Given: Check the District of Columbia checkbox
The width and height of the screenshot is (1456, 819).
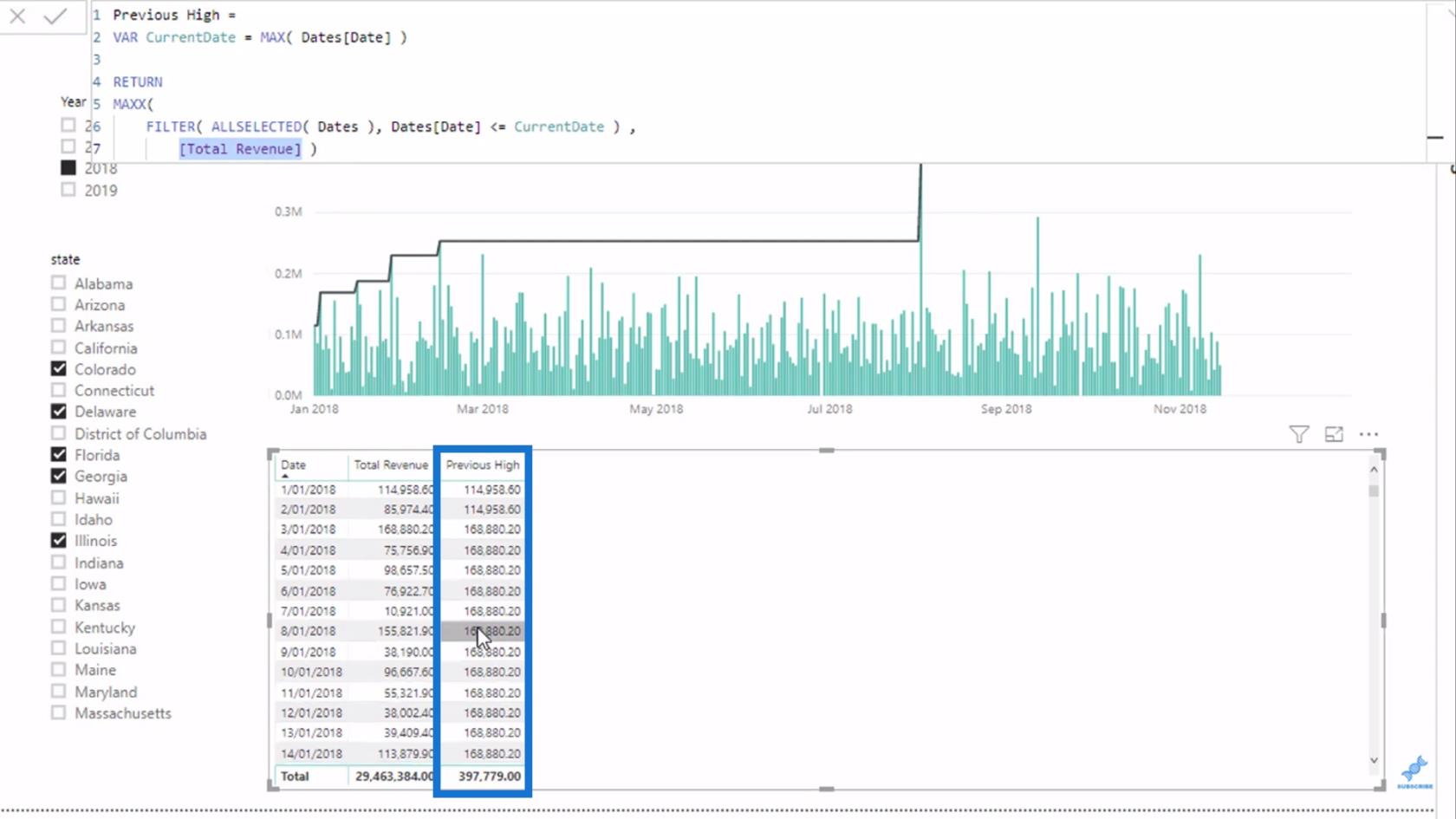Looking at the screenshot, I should (x=58, y=432).
